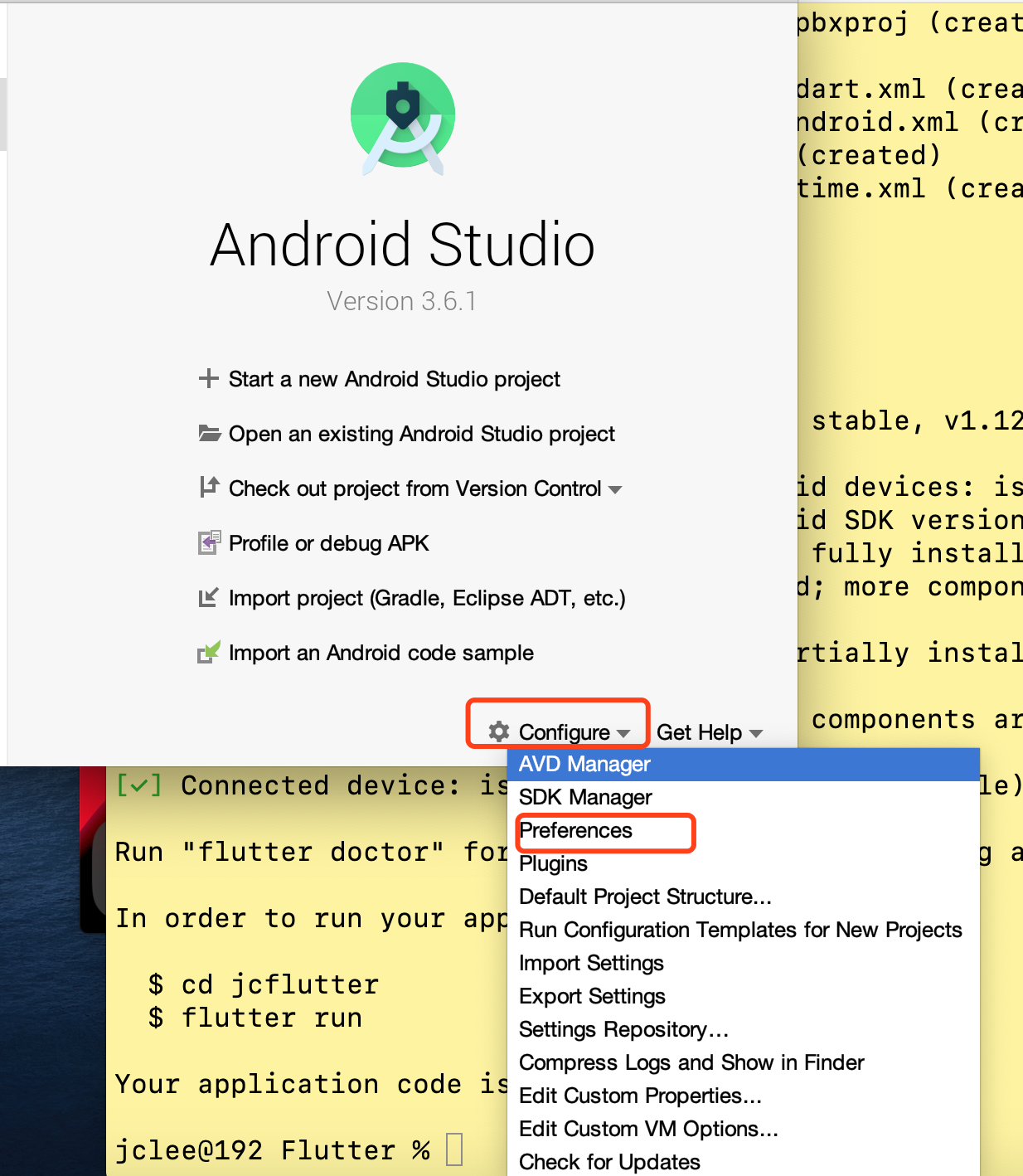This screenshot has height=1176, width=1023.
Task: Click 'dart.xml (crea' terminal line
Action: 910,89
